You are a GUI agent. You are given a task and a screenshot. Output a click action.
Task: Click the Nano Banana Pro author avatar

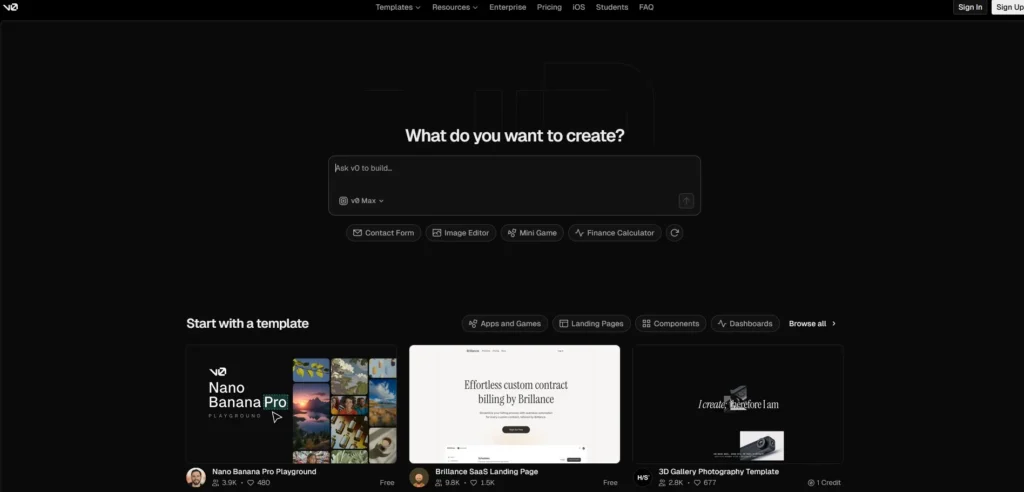196,477
